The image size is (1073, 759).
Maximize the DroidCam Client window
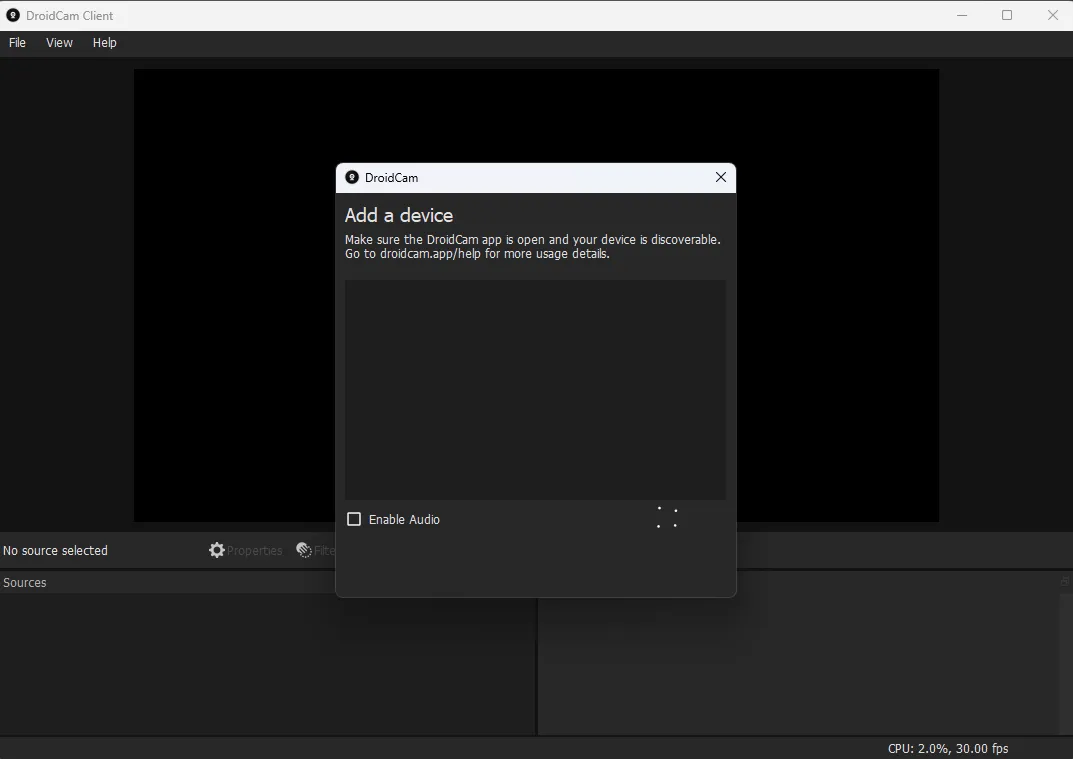coord(1007,15)
